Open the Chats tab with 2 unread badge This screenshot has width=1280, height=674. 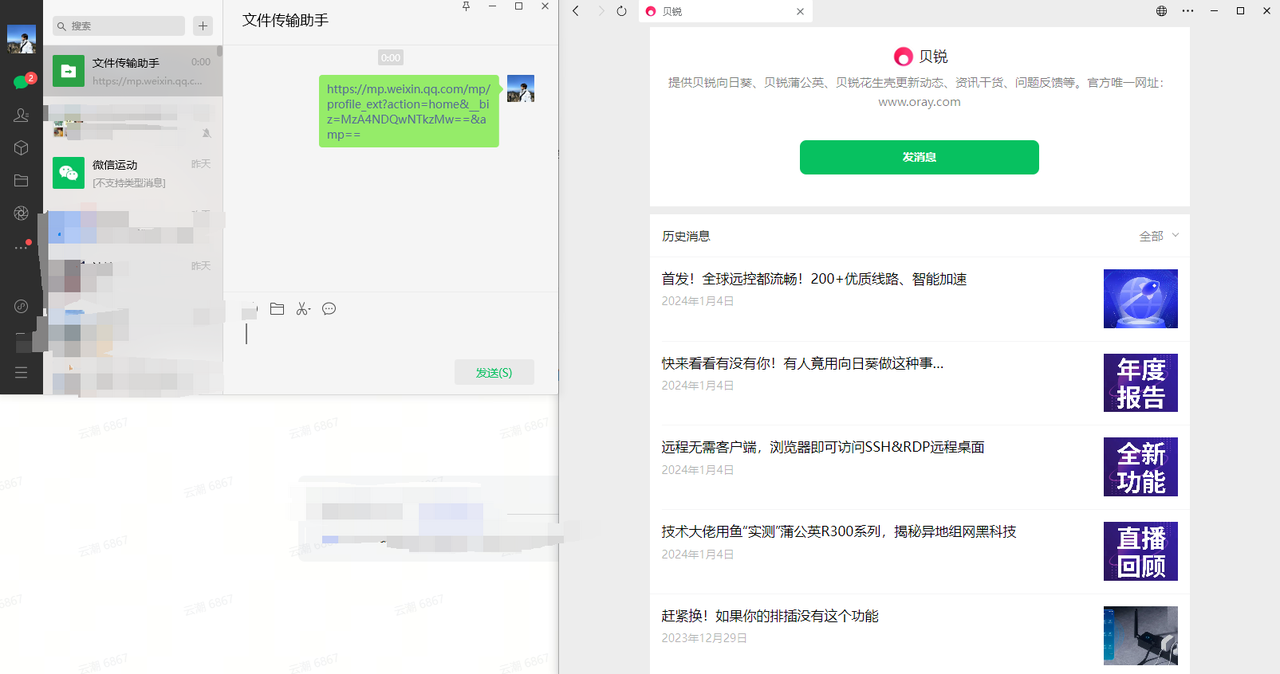pyautogui.click(x=21, y=82)
